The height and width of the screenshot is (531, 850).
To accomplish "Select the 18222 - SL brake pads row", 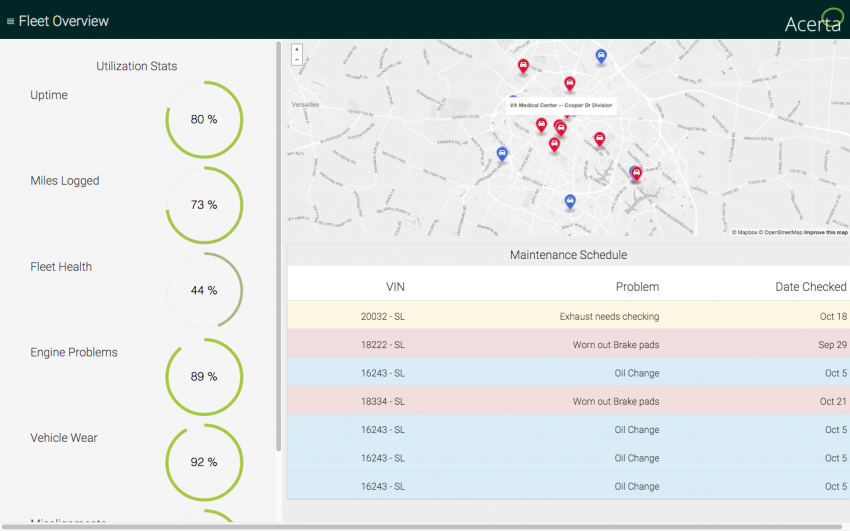I will (x=568, y=345).
